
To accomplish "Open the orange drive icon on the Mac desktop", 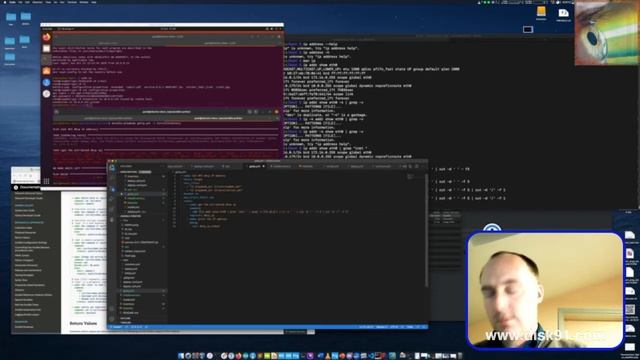I will 541,12.
